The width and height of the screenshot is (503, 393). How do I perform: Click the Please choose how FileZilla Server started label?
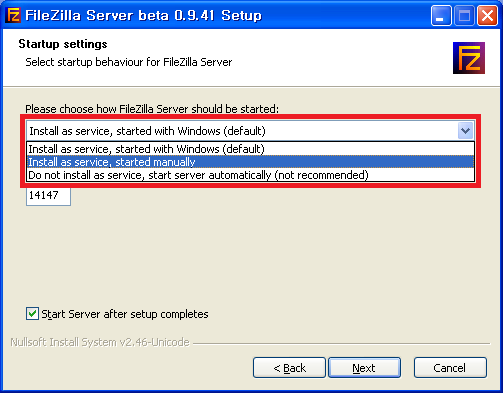click(152, 109)
